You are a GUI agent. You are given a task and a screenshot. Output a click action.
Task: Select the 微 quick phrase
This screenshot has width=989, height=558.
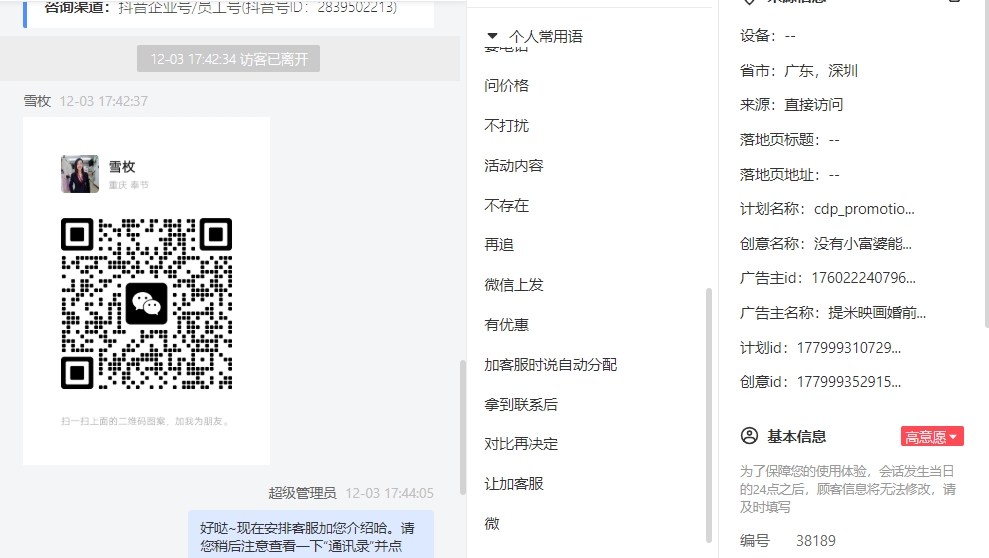(492, 523)
